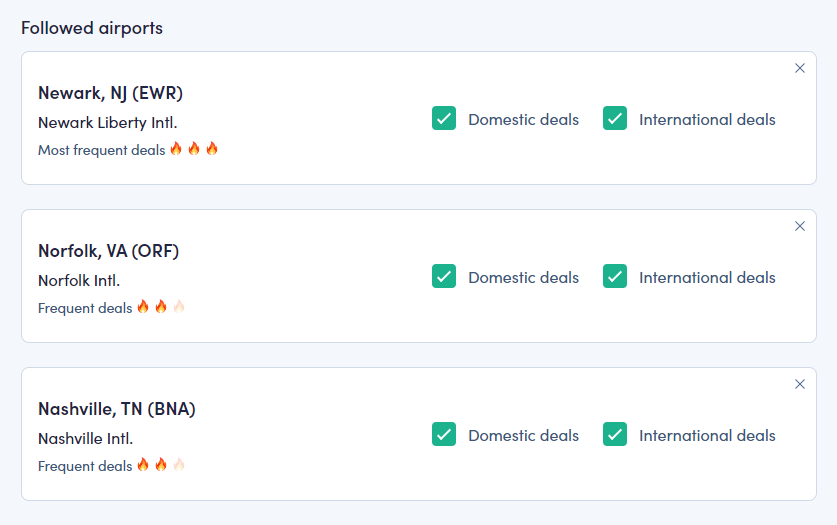This screenshot has width=837, height=525.
Task: Disable Domestic deals for Norfolk (ORF)
Action: (x=444, y=276)
